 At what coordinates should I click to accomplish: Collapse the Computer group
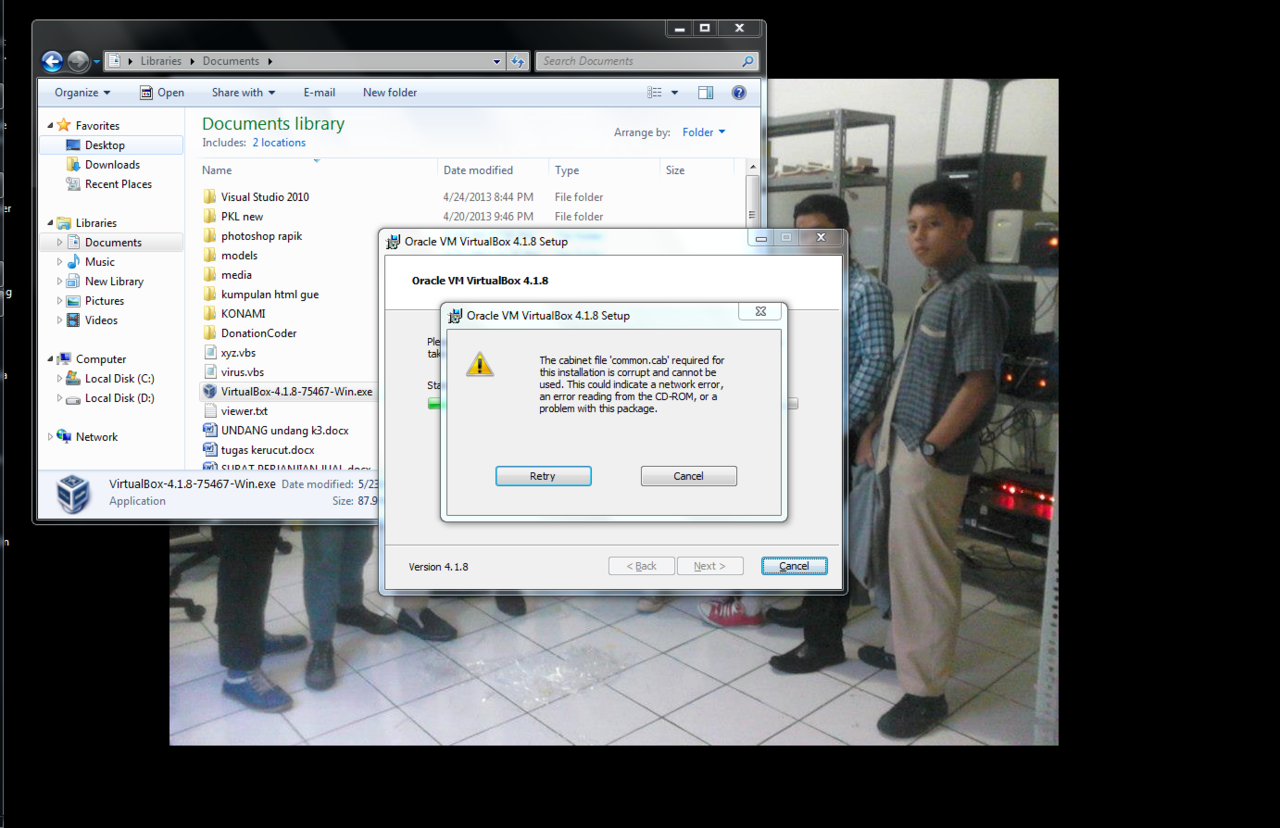[50, 359]
